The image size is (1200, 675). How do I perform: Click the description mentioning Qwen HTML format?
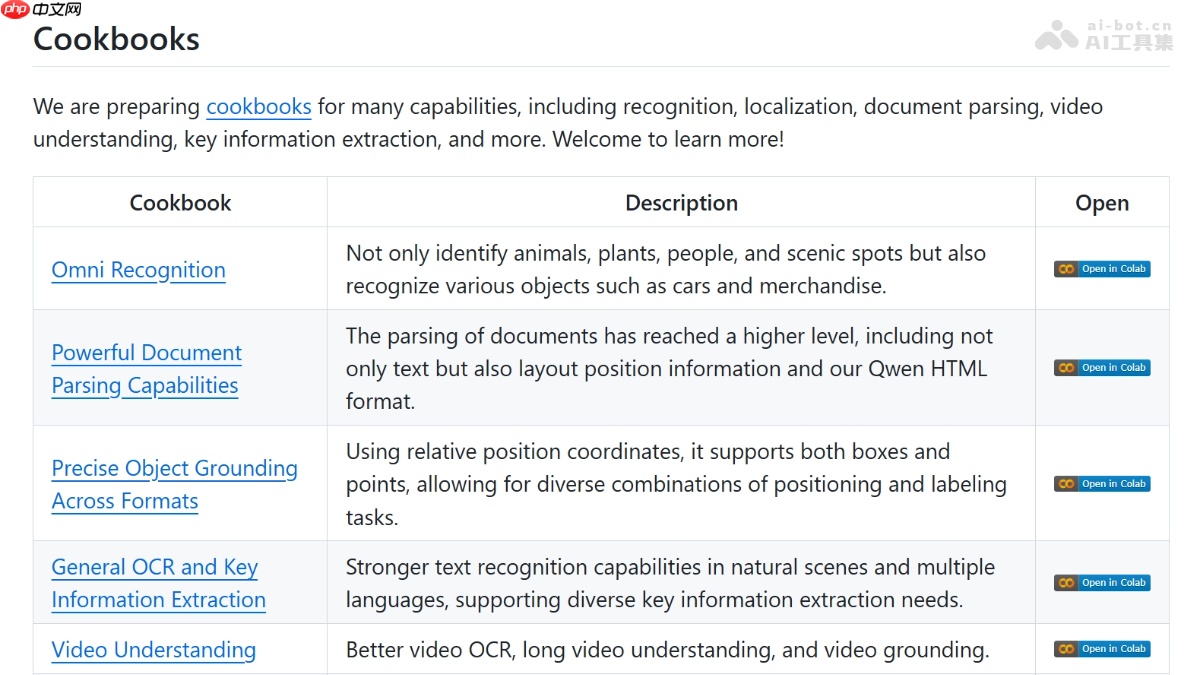[x=665, y=369]
